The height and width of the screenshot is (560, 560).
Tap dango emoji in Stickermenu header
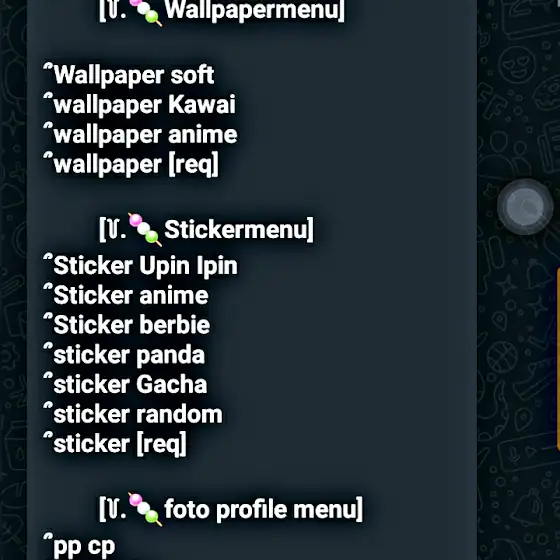click(145, 230)
